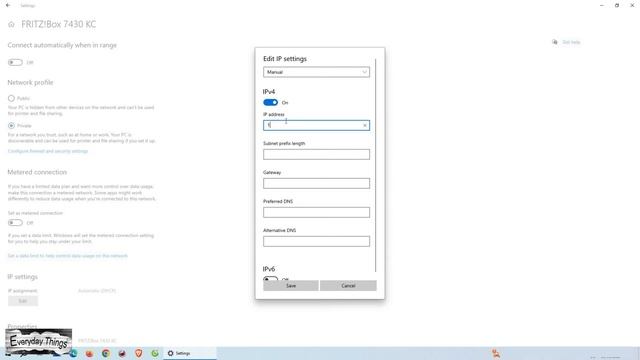The width and height of the screenshot is (640, 360).
Task: Go back with the Settings back arrow
Action: (8, 5)
